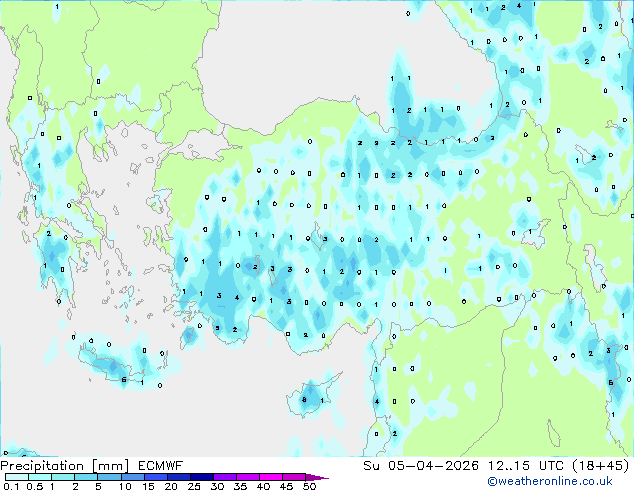
Task: Click the 'Precipitation' title word
Action: [x=42, y=466]
